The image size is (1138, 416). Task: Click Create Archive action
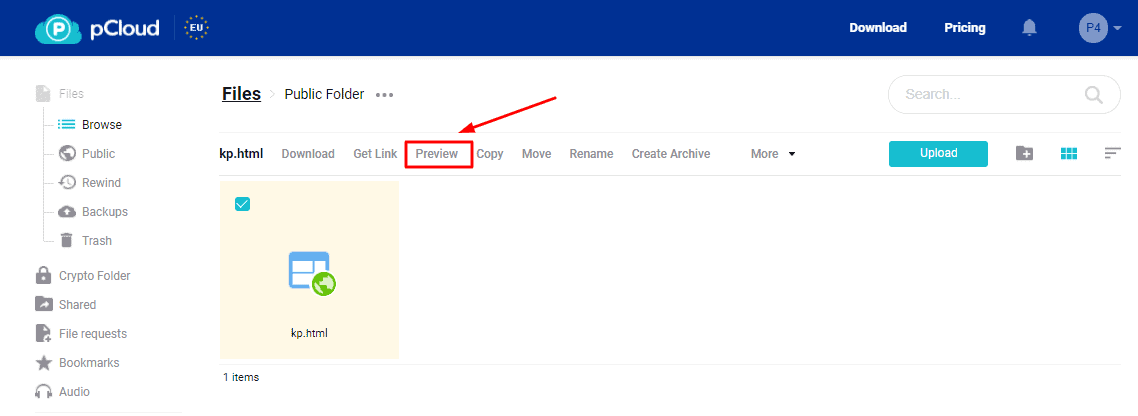[x=671, y=154]
